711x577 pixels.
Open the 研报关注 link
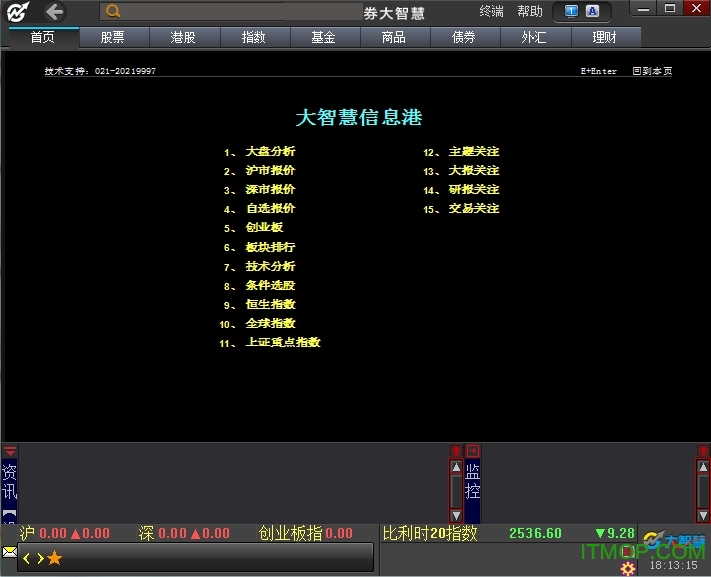coord(474,190)
